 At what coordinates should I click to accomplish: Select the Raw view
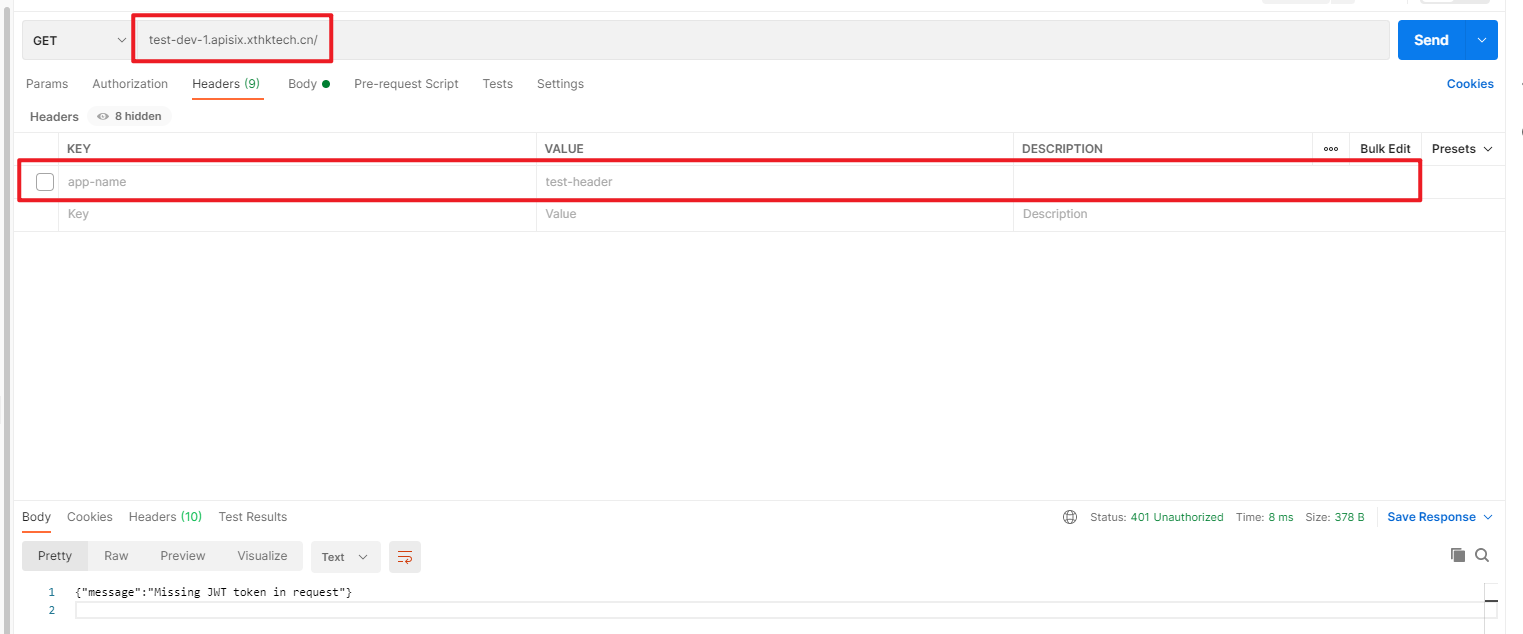(x=116, y=556)
